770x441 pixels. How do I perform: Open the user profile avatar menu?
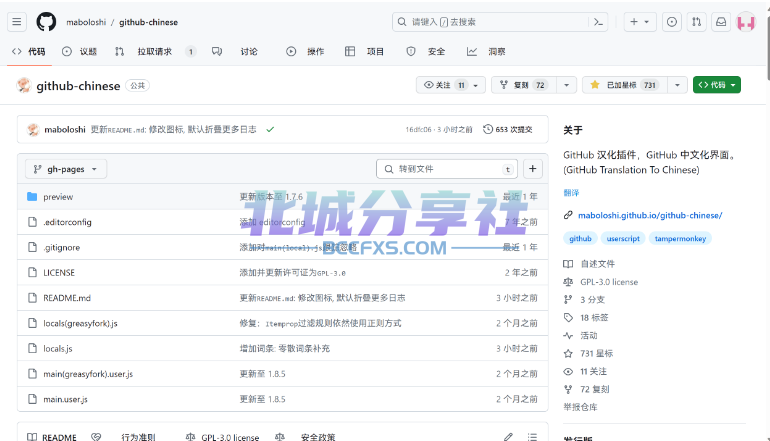pyautogui.click(x=746, y=22)
